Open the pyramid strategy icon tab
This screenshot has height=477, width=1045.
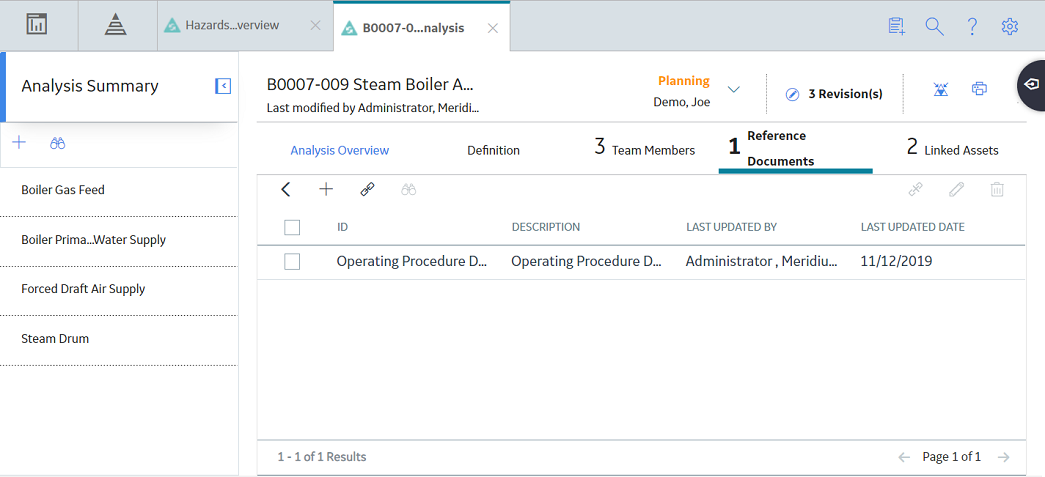(x=116, y=25)
